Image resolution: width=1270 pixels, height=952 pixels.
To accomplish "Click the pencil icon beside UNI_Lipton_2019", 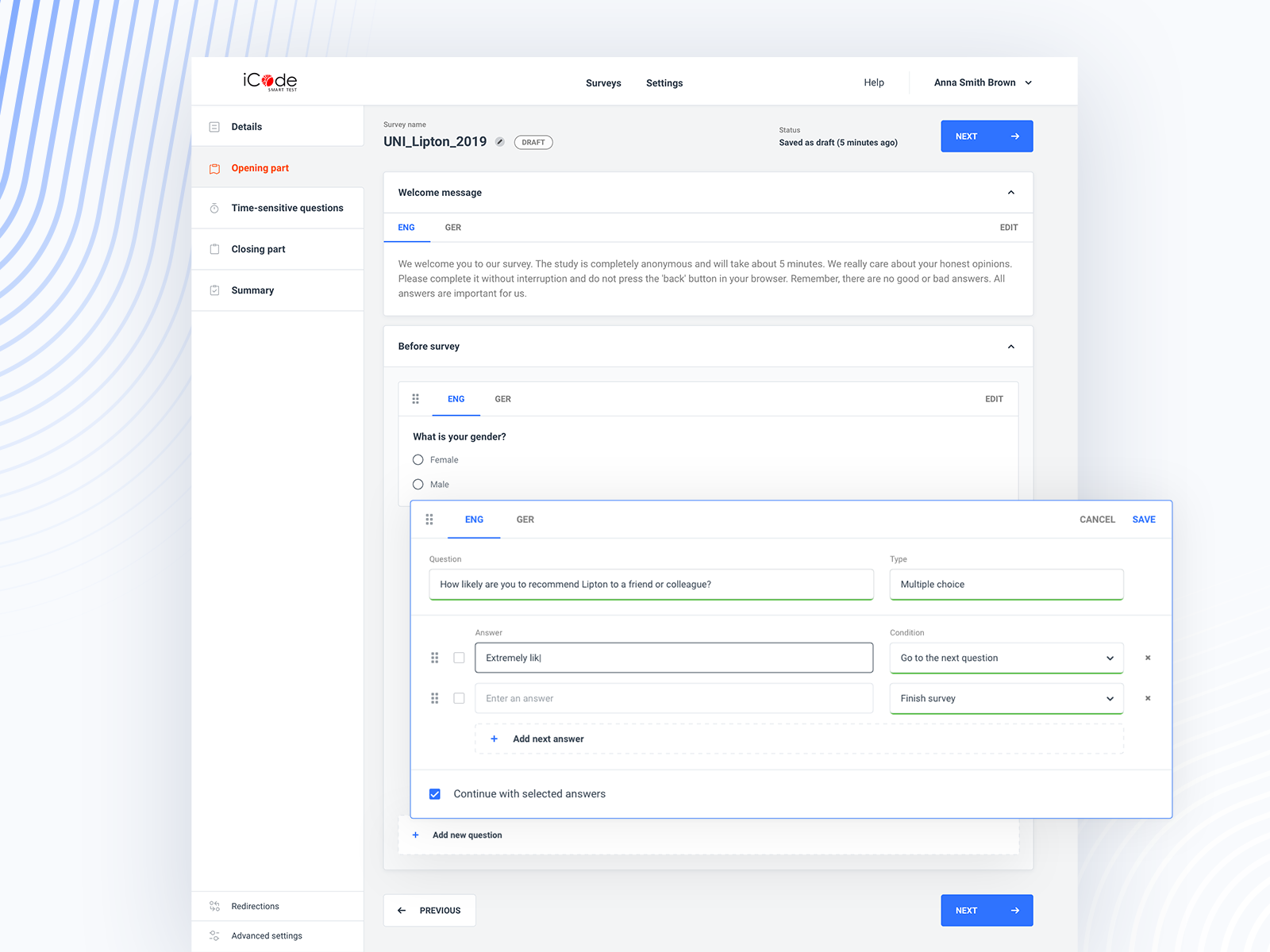I will tap(499, 141).
